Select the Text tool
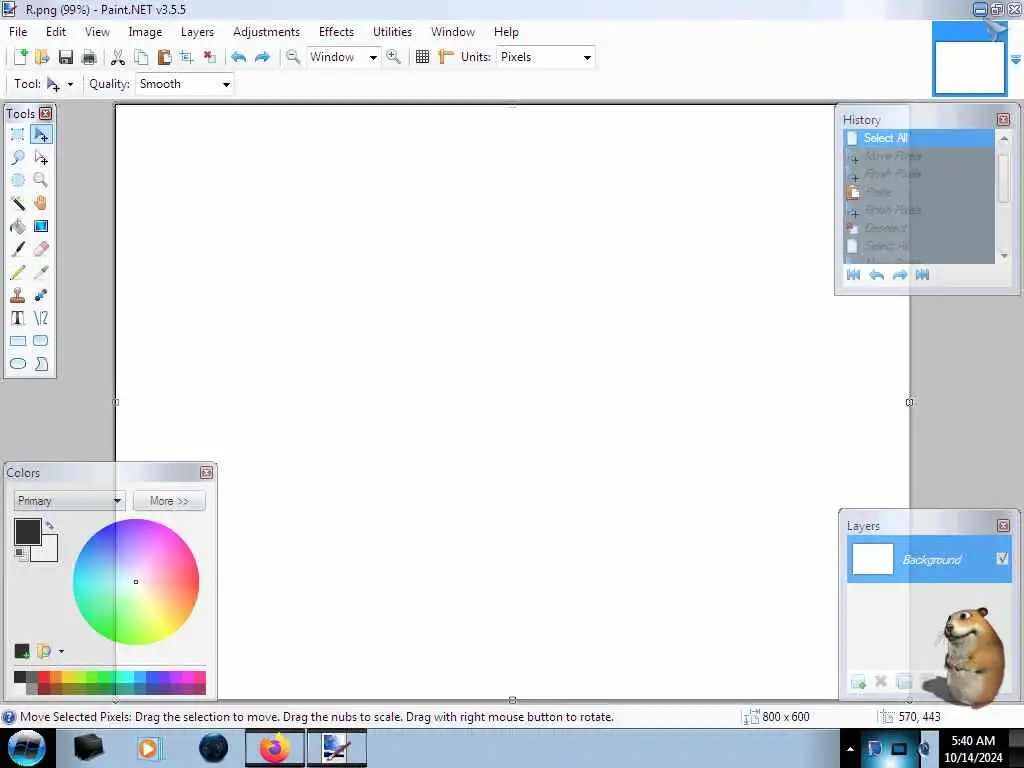This screenshot has height=768, width=1024. pyautogui.click(x=18, y=318)
